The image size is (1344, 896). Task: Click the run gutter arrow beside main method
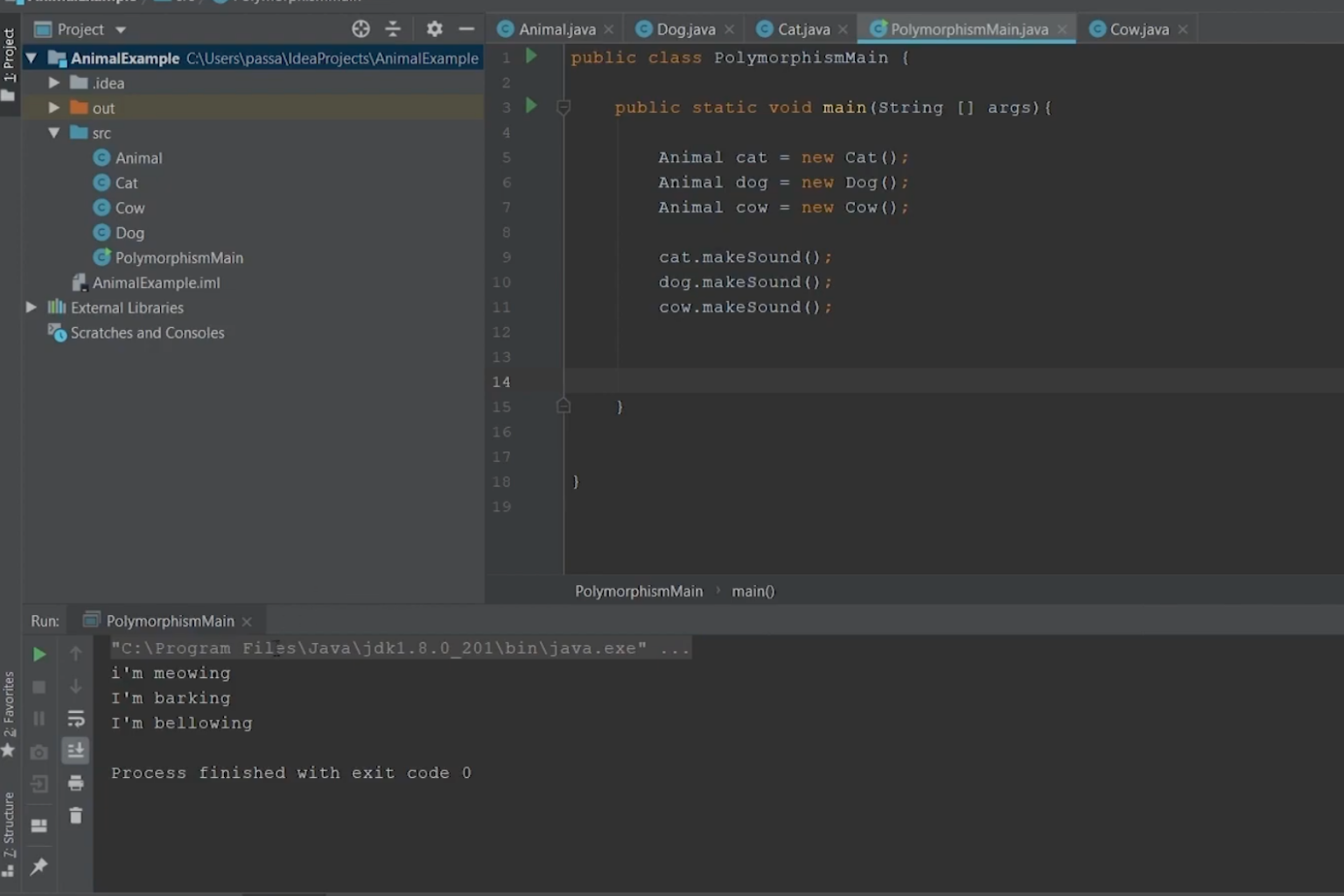coord(531,106)
